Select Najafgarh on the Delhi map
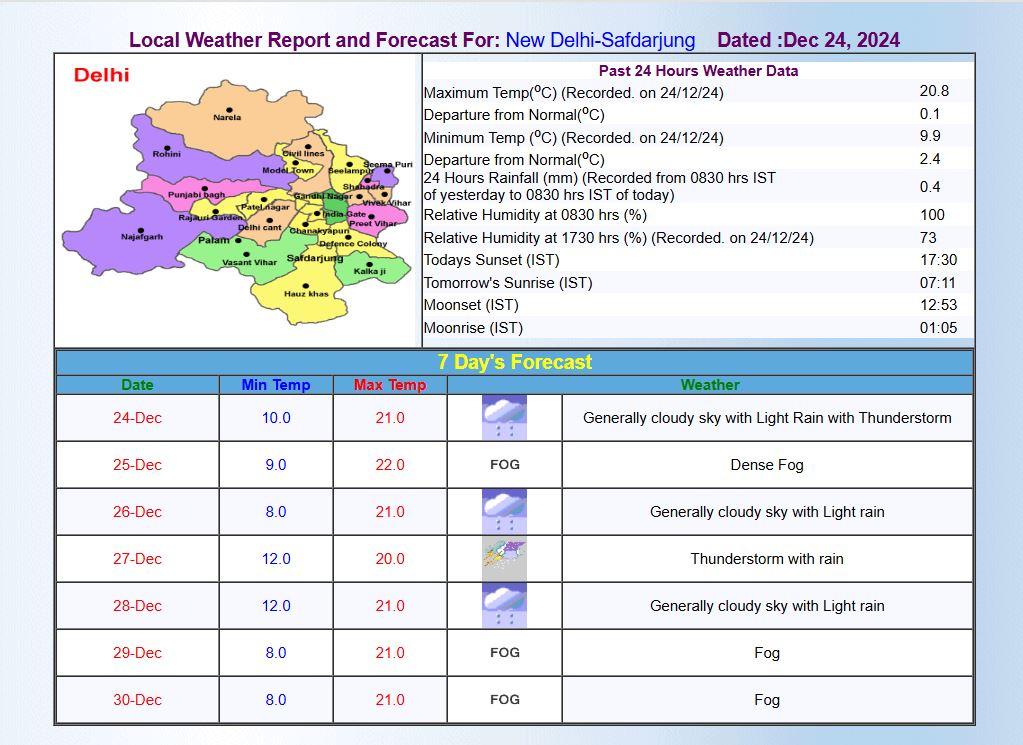Screen dimensions: 1023x745 142,236
